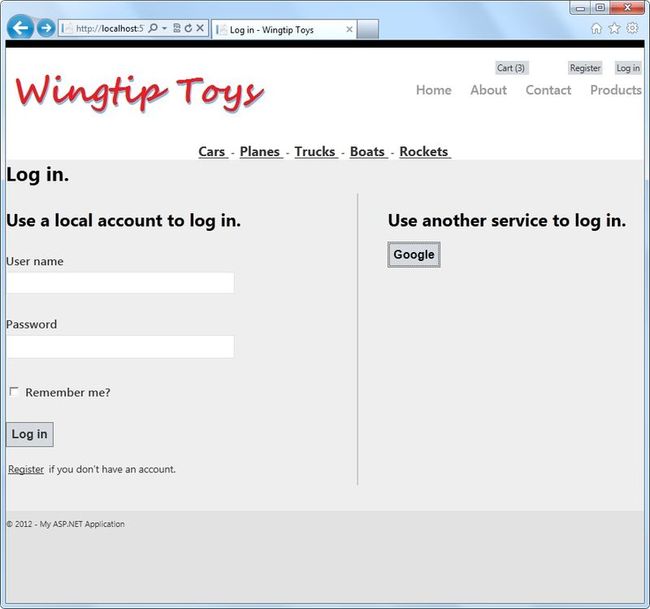Go back with the browser Back arrow

[20, 28]
